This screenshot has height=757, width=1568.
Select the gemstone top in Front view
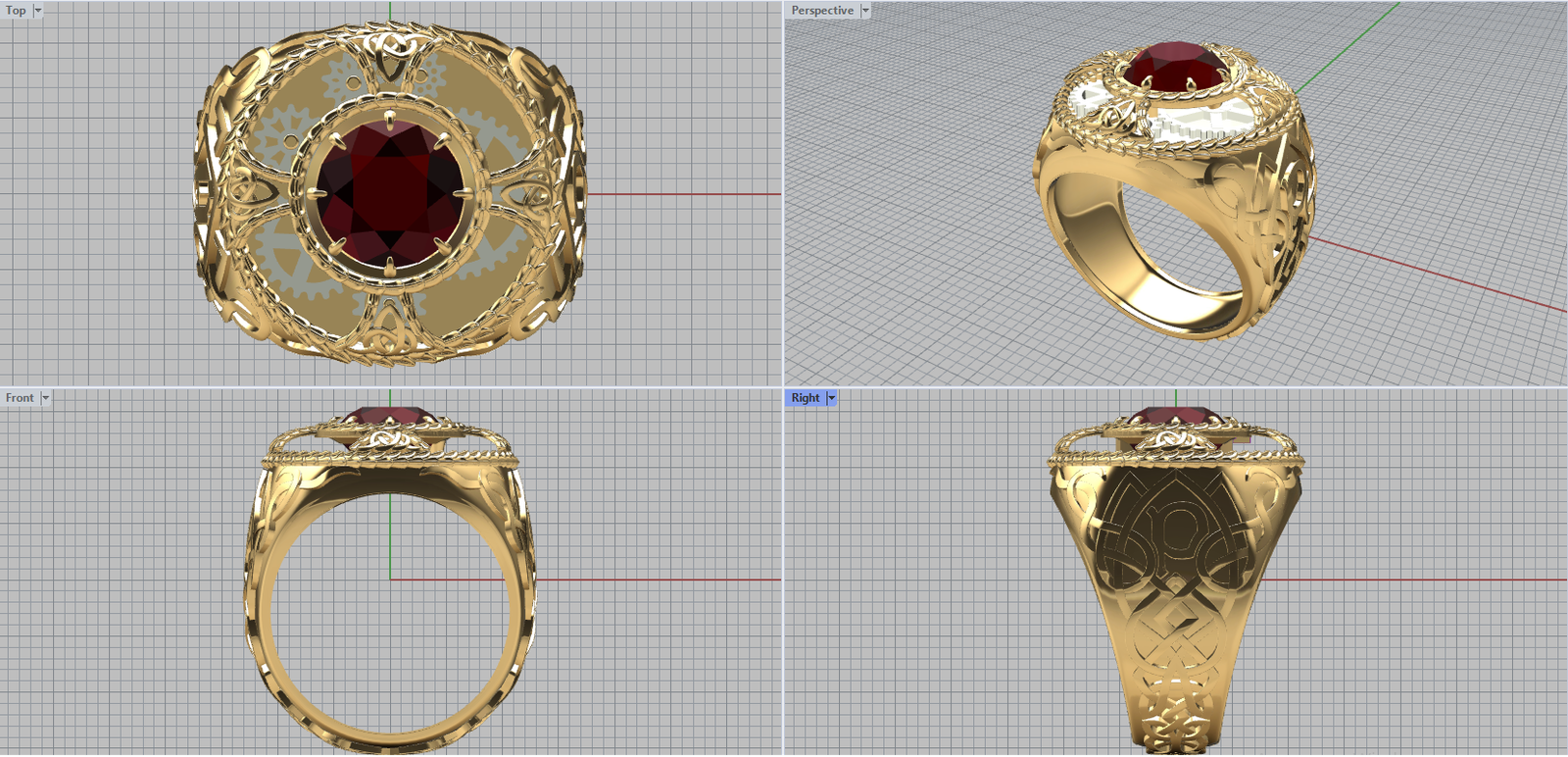(x=390, y=415)
